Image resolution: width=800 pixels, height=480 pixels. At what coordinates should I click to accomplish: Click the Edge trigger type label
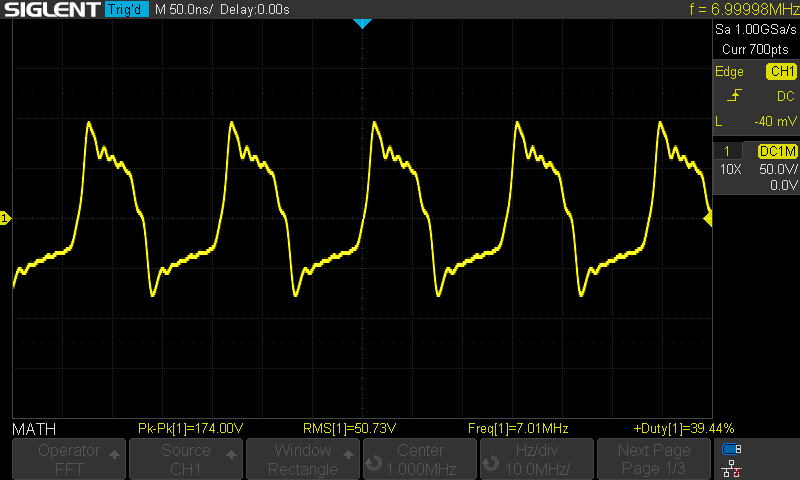click(729, 72)
